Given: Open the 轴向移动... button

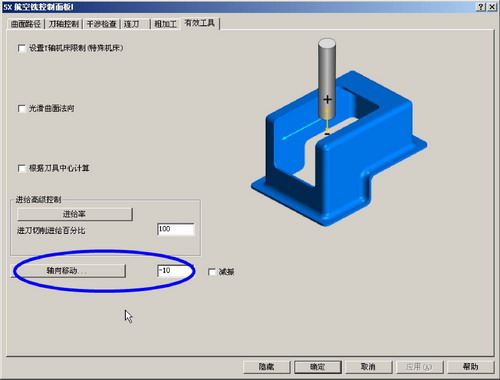Looking at the screenshot, I should (x=68, y=271).
